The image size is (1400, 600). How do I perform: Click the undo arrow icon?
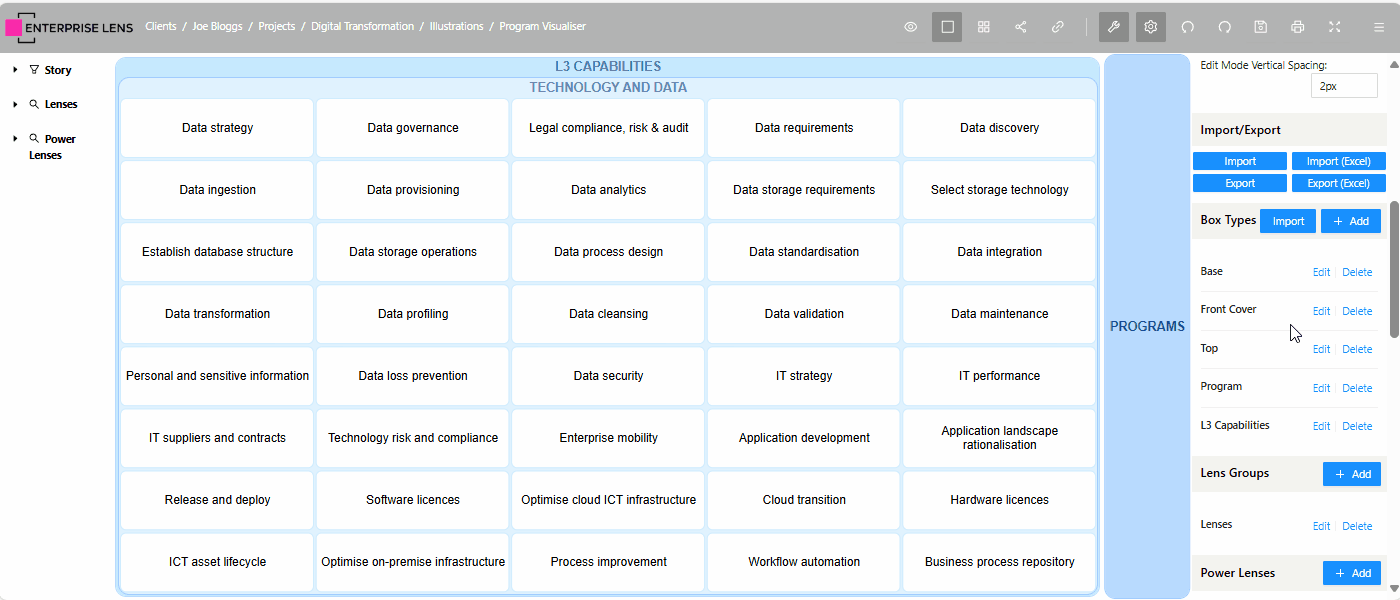pos(1188,27)
